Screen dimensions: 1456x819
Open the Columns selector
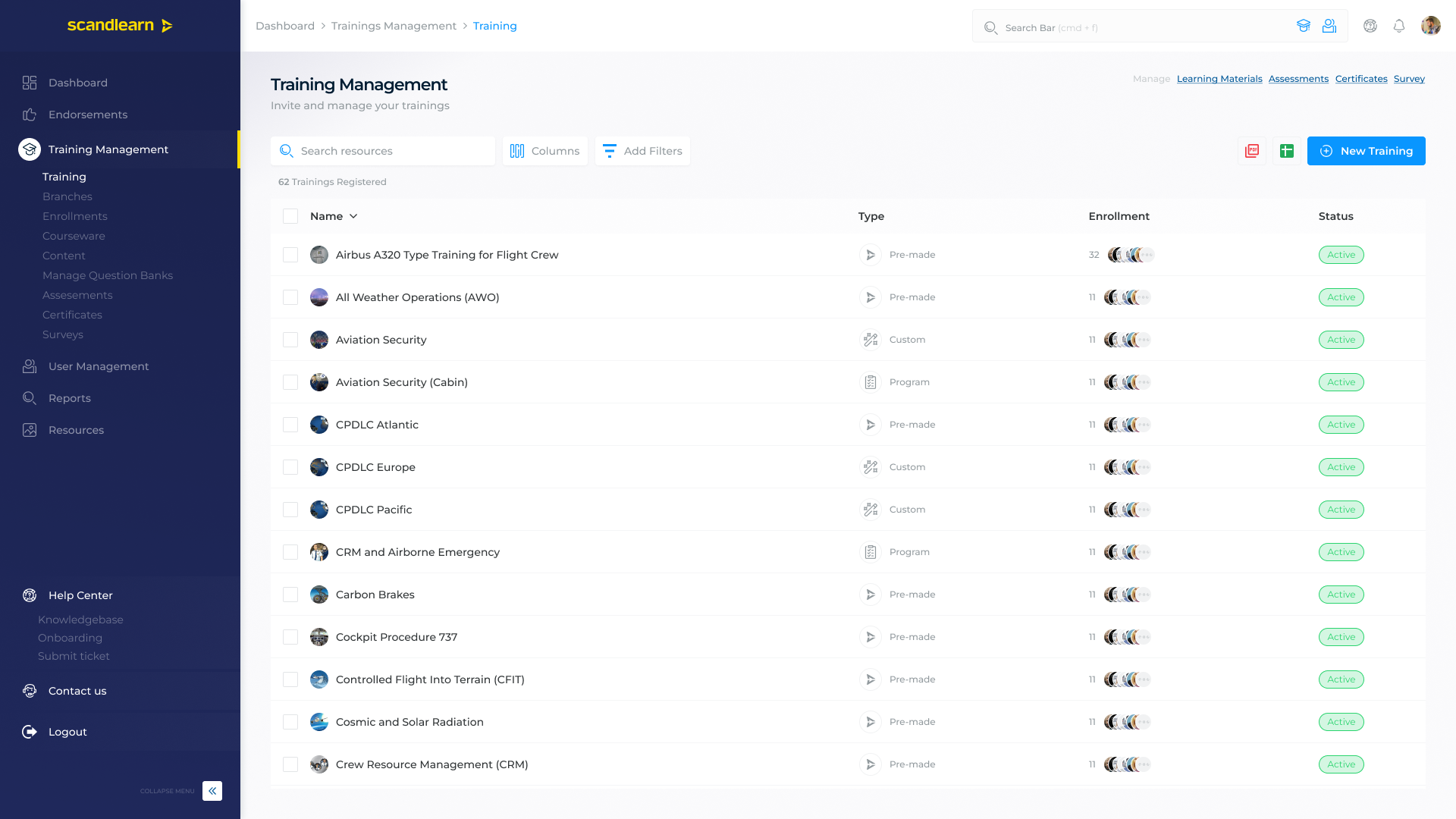544,151
